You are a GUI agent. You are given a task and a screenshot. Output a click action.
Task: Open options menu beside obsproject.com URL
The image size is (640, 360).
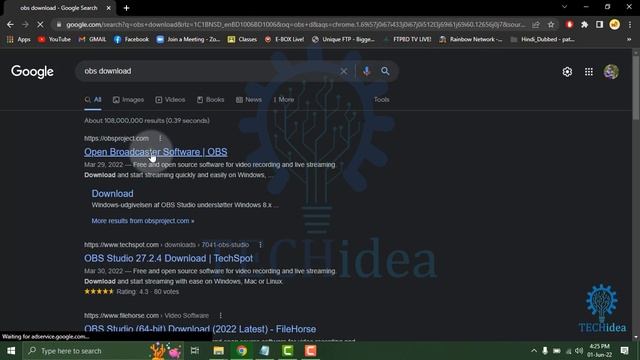coord(160,138)
